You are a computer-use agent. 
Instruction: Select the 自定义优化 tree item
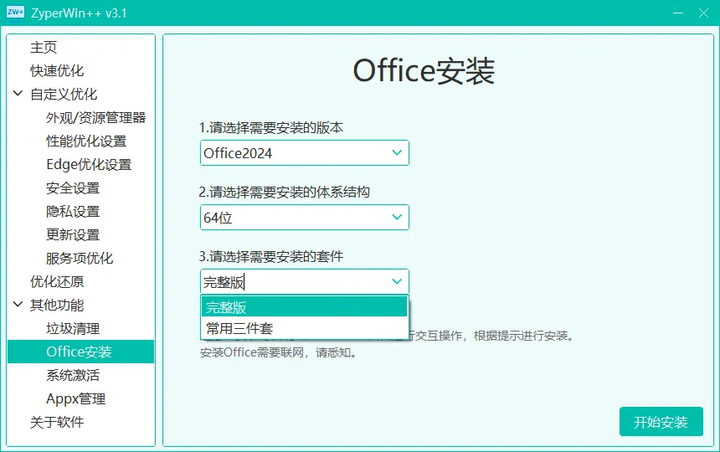click(63, 94)
